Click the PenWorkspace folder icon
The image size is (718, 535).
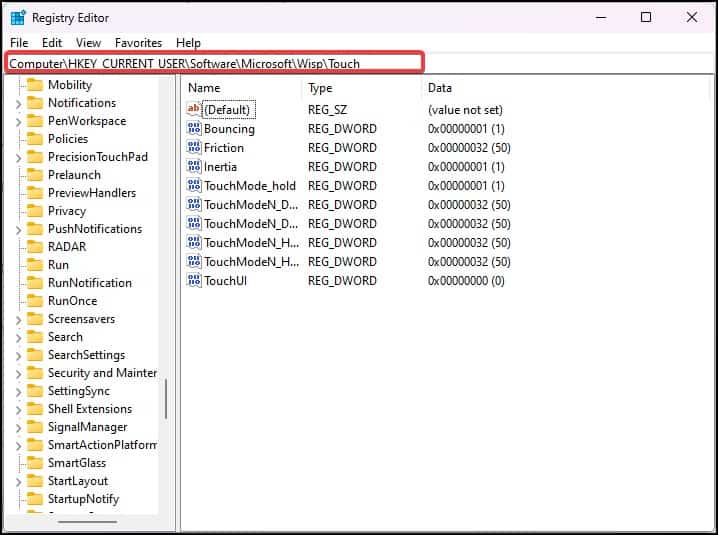[x=35, y=121]
